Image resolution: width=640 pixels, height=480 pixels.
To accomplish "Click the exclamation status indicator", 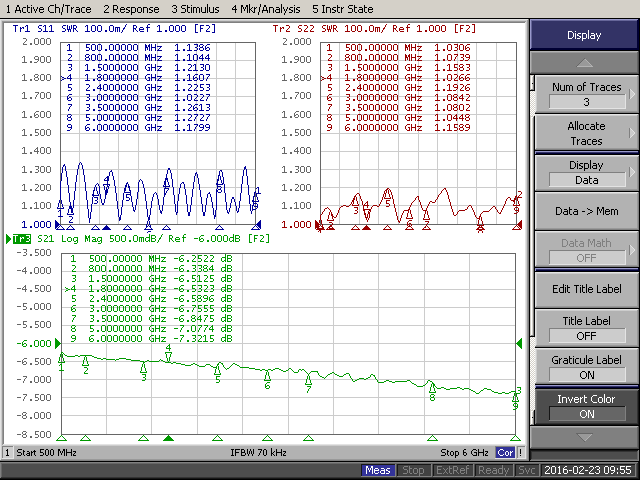I will (520, 453).
